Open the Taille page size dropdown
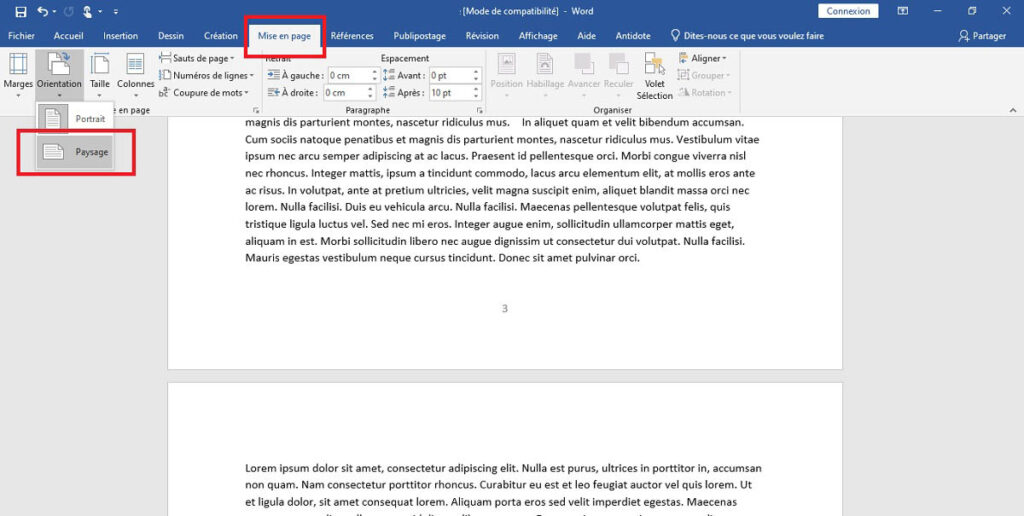 point(100,74)
